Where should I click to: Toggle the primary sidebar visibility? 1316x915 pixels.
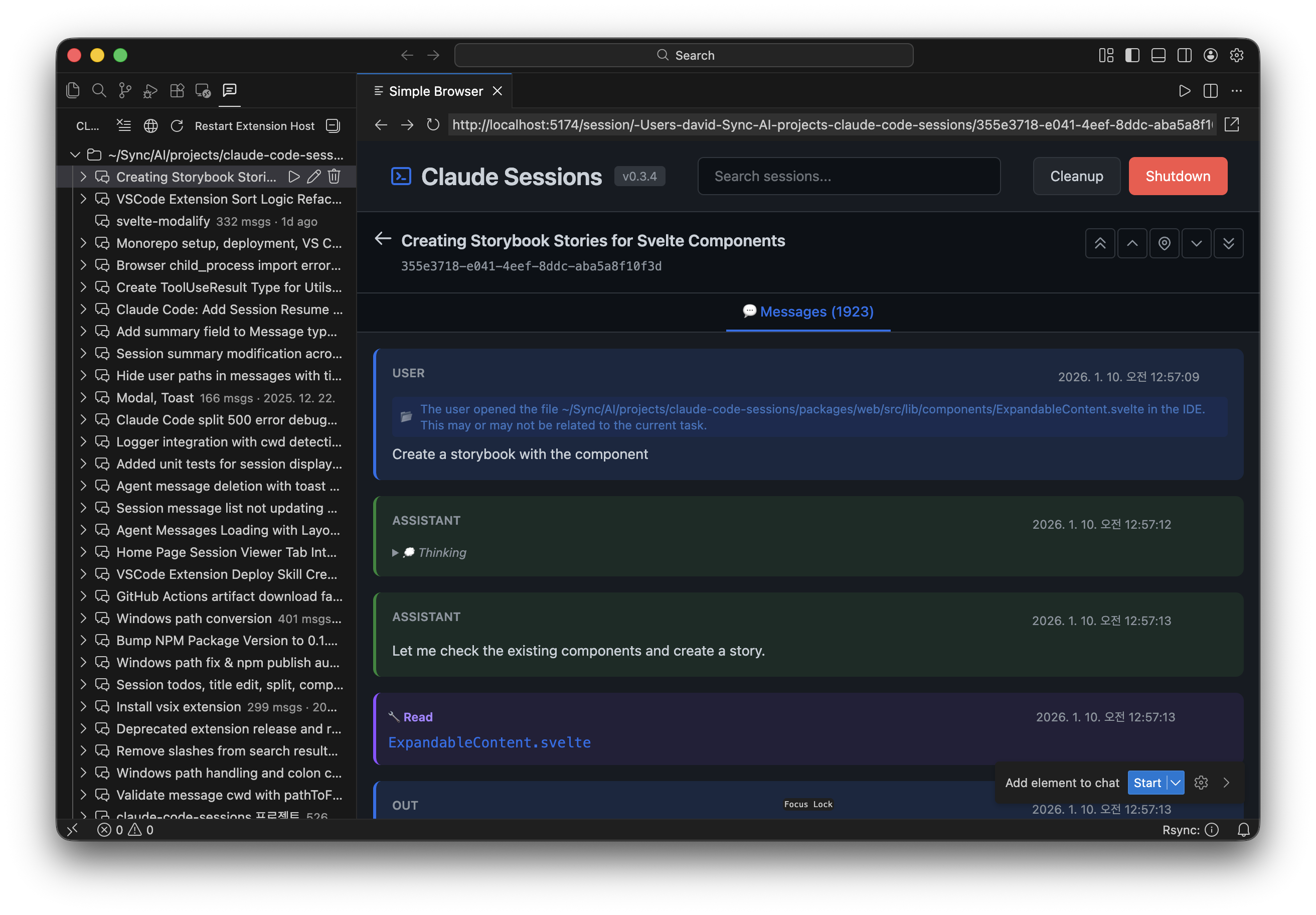coord(1132,55)
